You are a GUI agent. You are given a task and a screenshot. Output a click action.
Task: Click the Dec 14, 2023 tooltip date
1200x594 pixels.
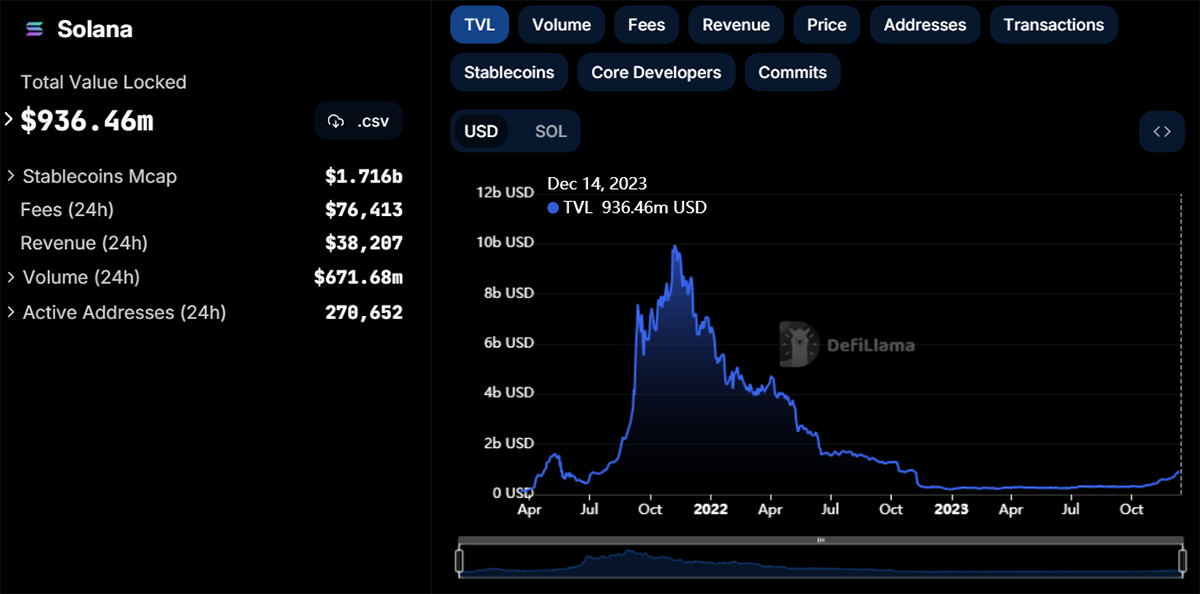click(597, 184)
